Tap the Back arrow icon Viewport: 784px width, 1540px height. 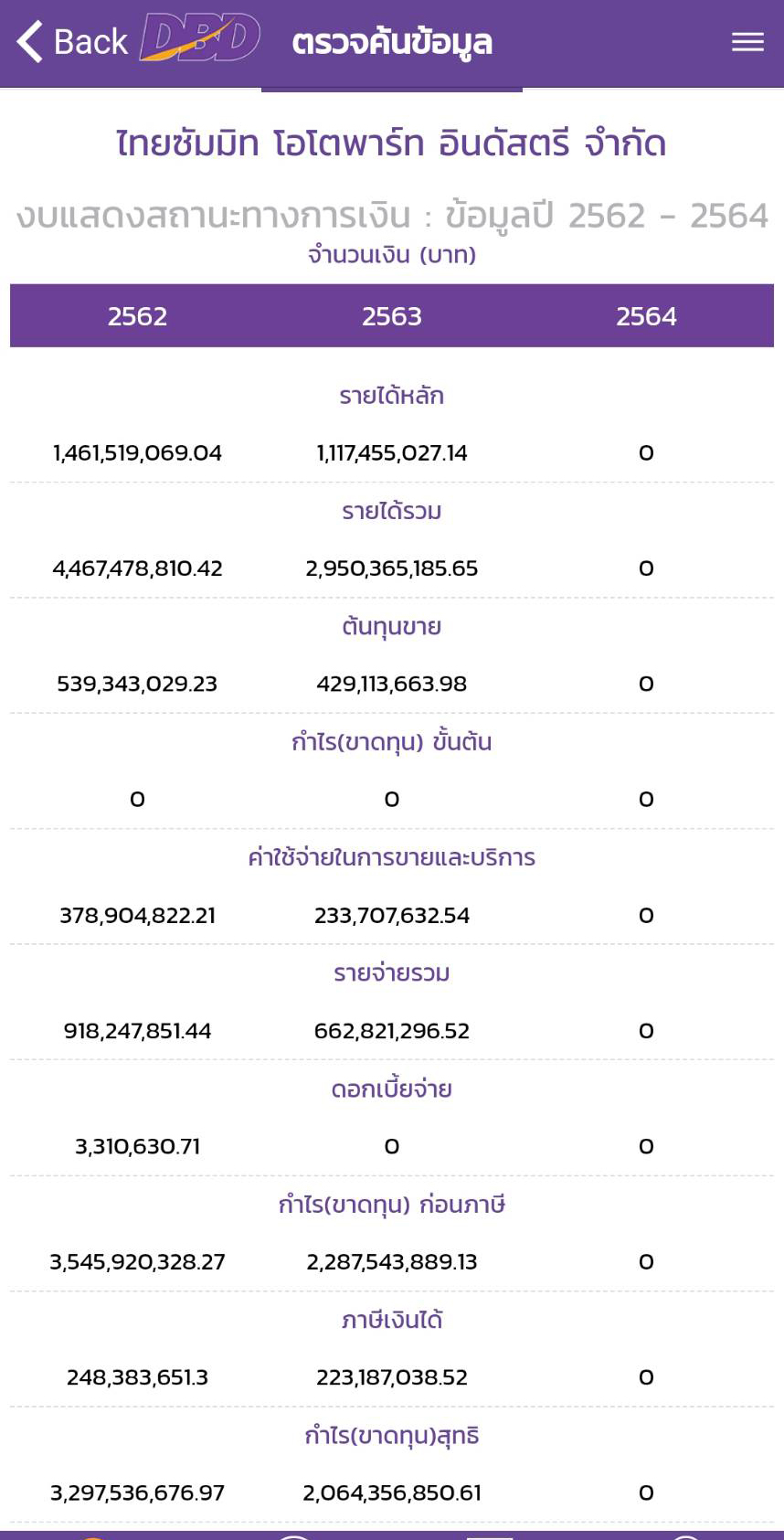point(30,42)
